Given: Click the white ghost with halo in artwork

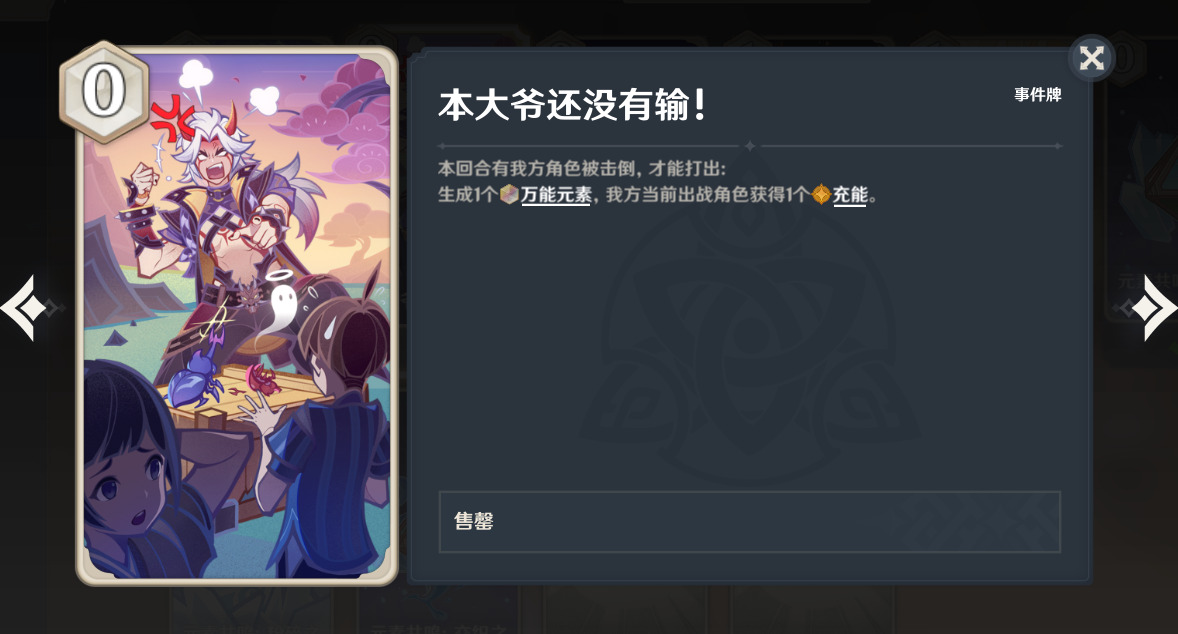Looking at the screenshot, I should [x=282, y=298].
